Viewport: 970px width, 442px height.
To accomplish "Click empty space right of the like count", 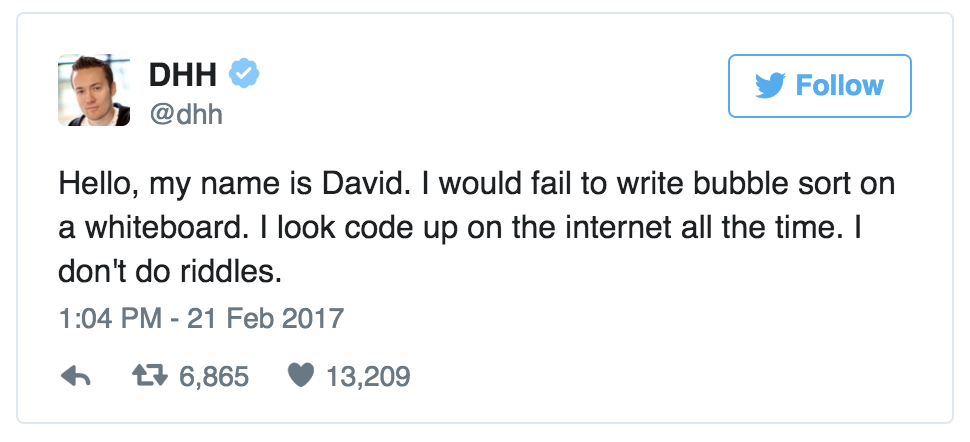I will pyautogui.click(x=619, y=376).
